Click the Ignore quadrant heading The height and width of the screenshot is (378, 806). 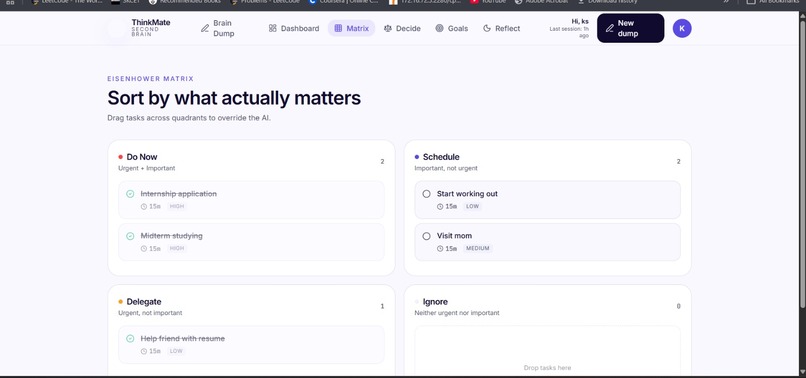tap(435, 302)
